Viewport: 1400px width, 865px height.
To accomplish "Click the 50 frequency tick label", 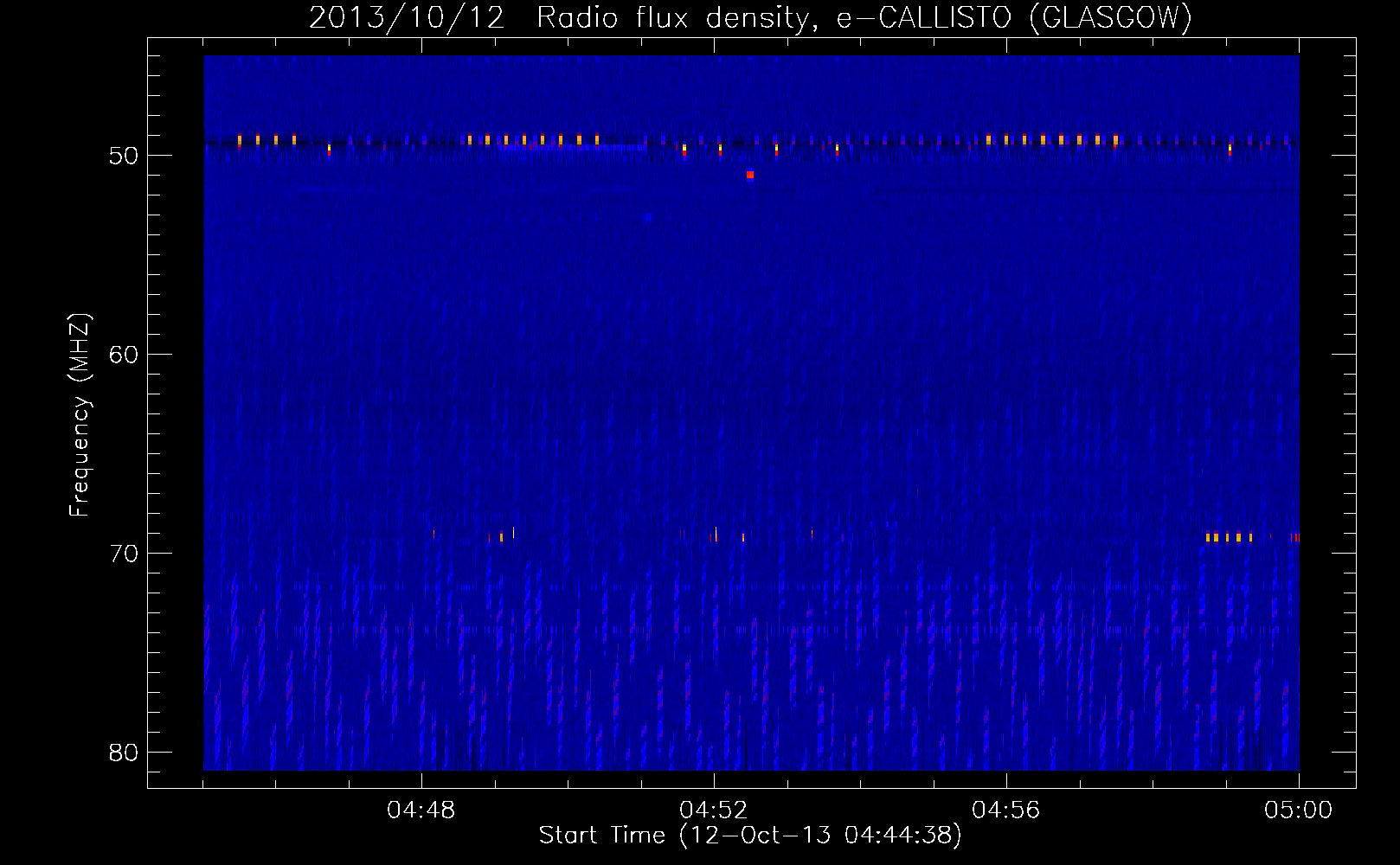I will (124, 156).
